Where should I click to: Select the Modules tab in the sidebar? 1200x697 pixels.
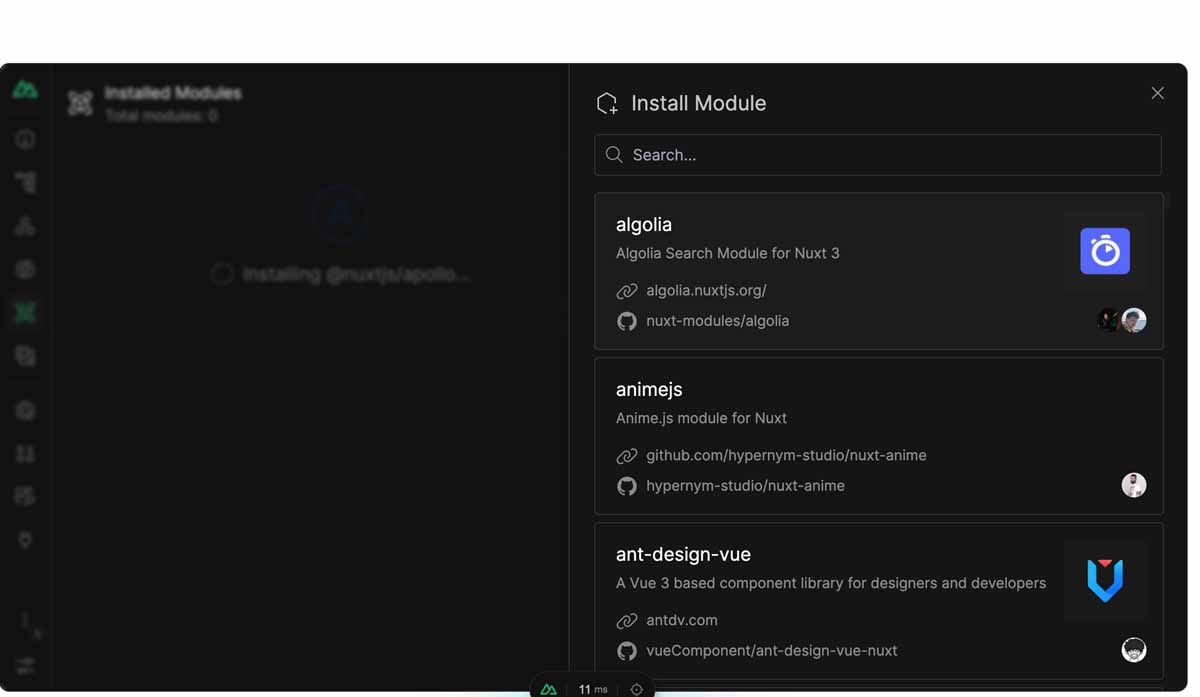pos(25,312)
